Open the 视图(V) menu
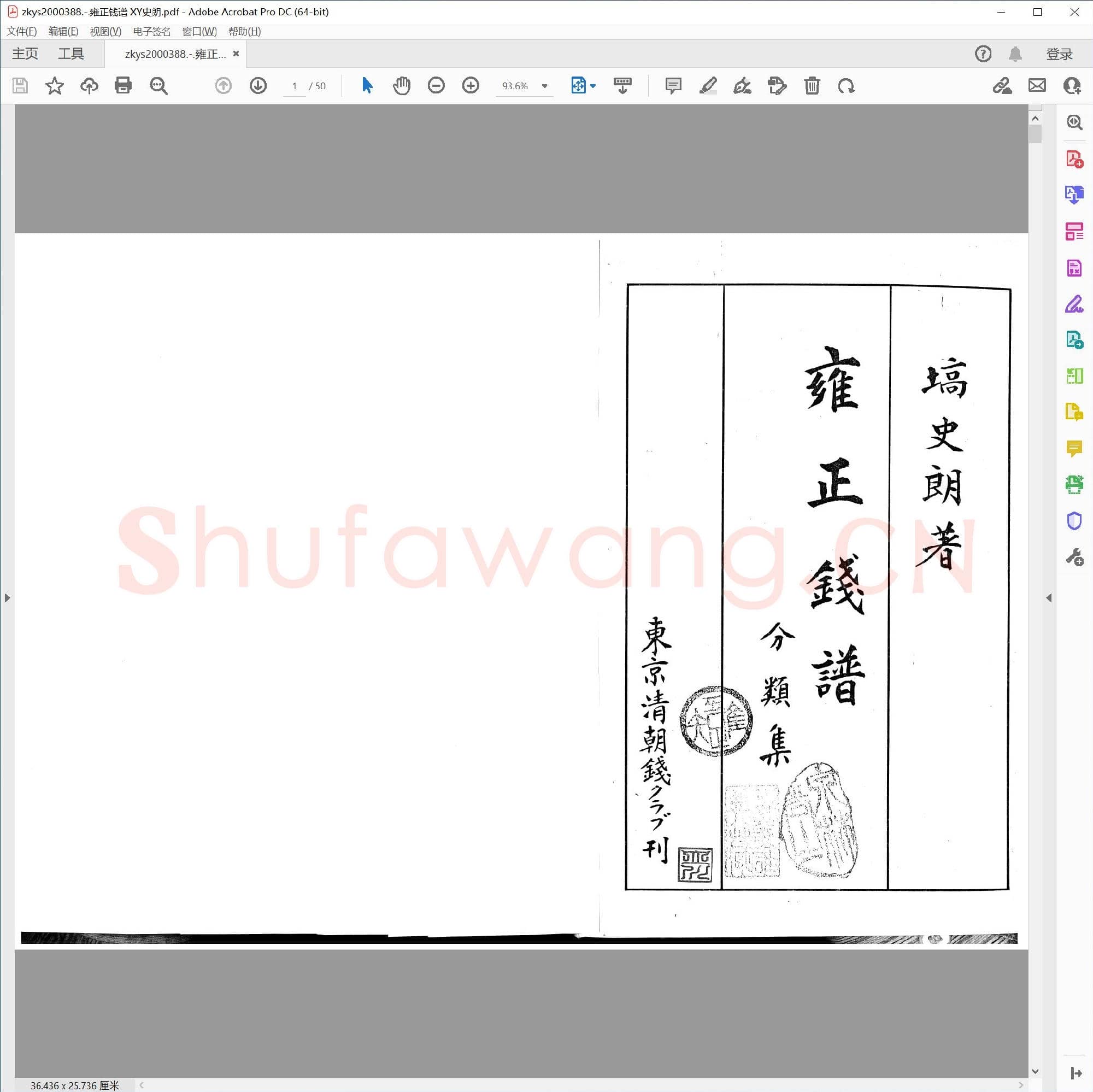 (105, 31)
